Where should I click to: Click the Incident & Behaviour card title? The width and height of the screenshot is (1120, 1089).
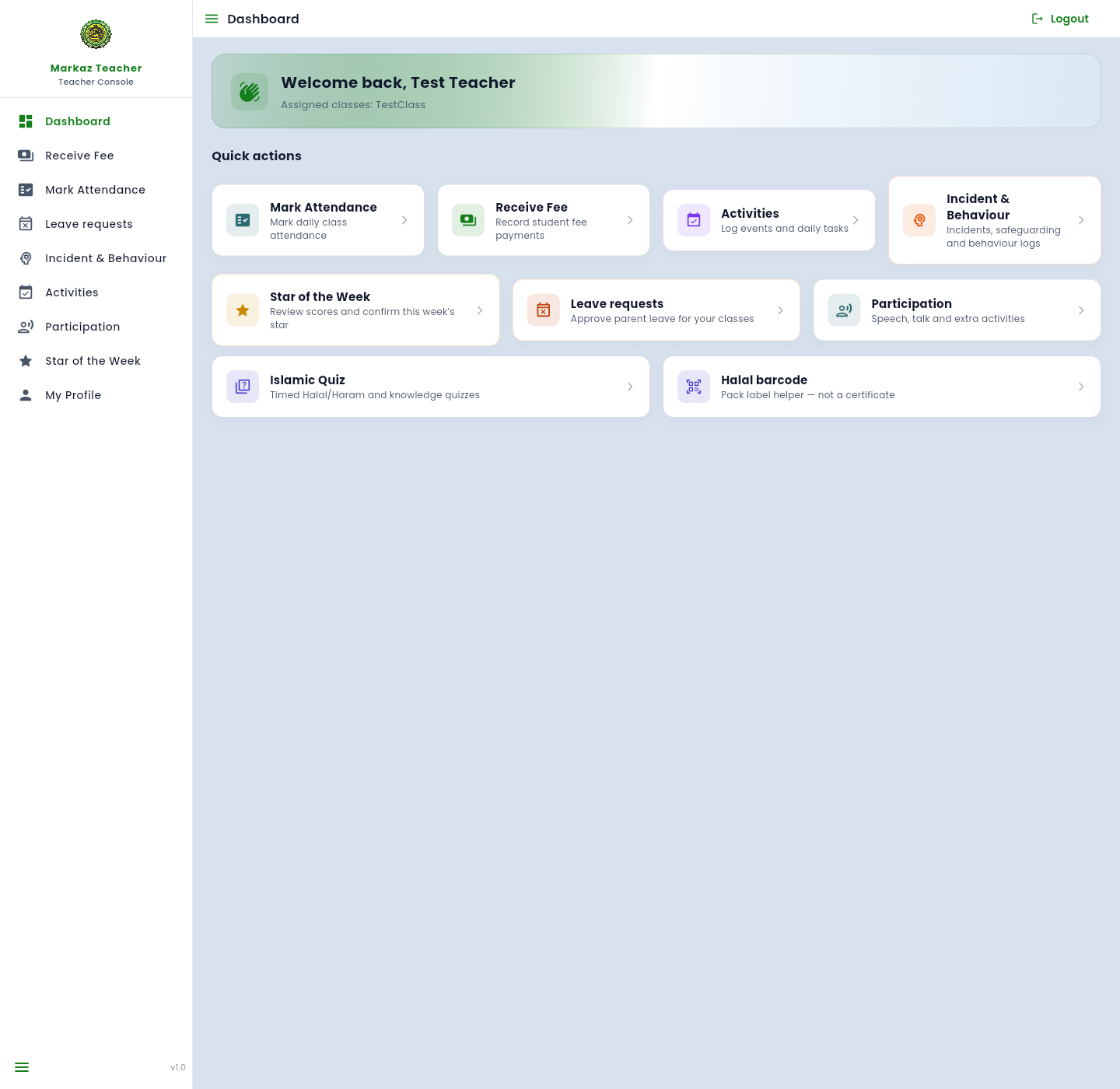tap(978, 207)
